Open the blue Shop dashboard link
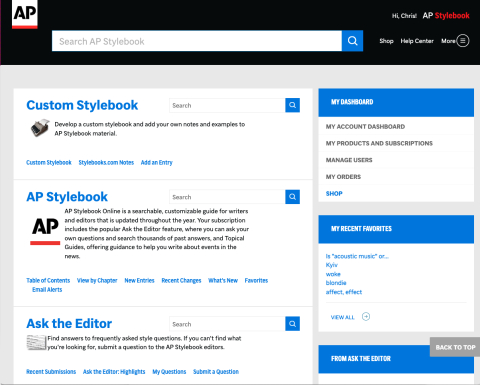480x385 pixels. coord(334,193)
